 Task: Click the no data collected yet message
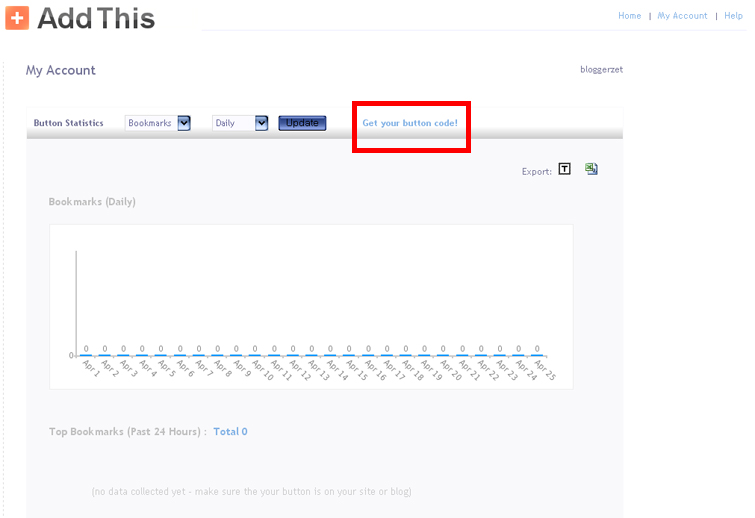(x=251, y=492)
